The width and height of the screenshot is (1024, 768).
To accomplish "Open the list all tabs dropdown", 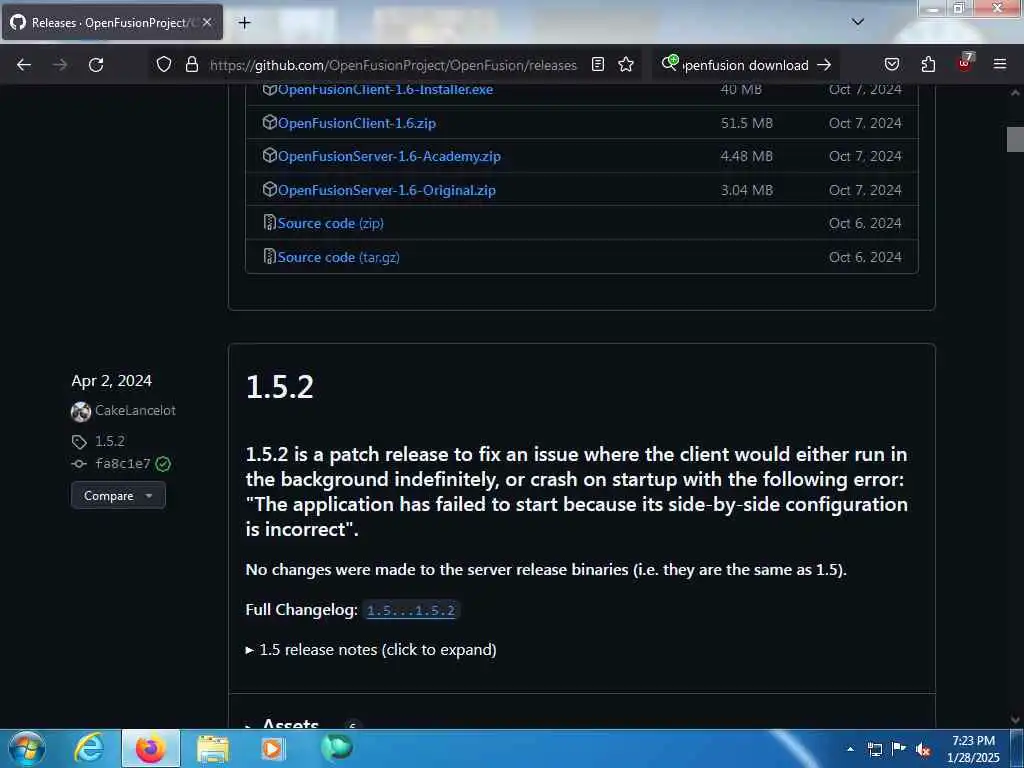I will tap(858, 22).
